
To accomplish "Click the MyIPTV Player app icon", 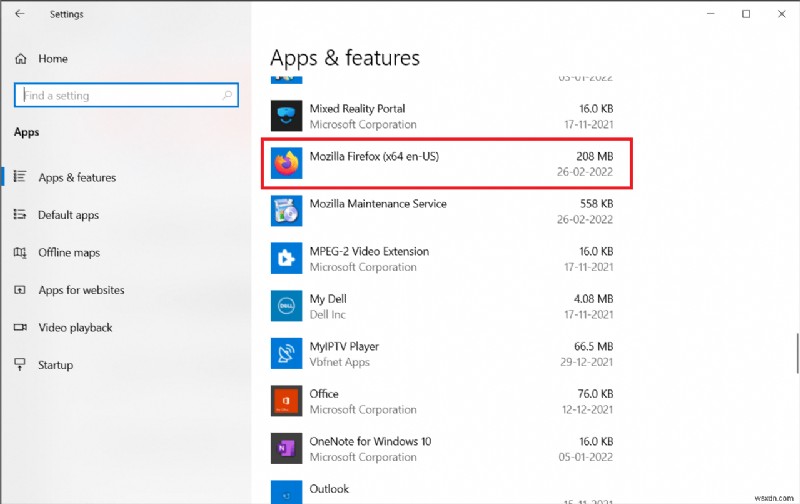I will [286, 353].
